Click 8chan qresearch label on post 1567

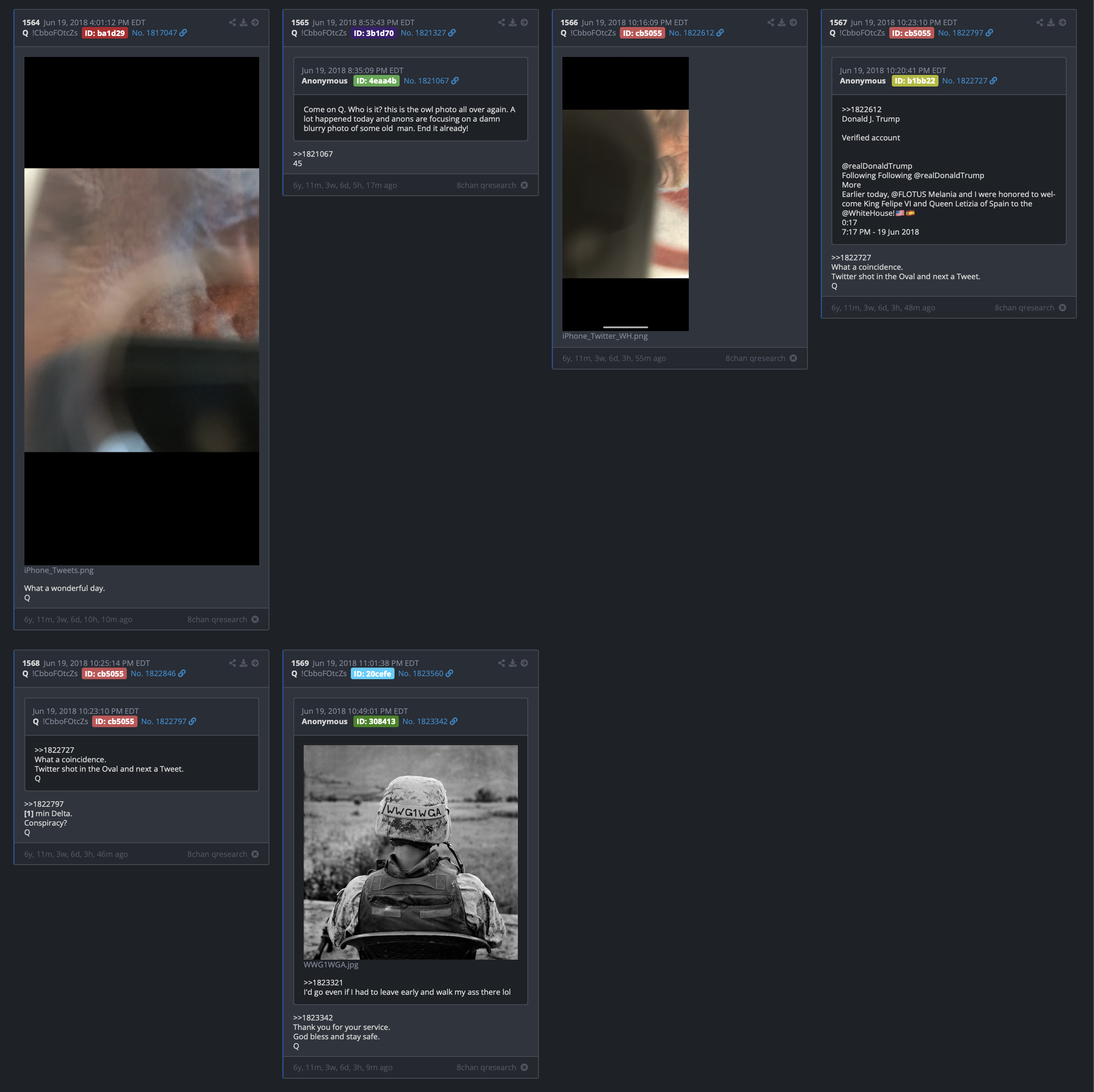(1024, 307)
